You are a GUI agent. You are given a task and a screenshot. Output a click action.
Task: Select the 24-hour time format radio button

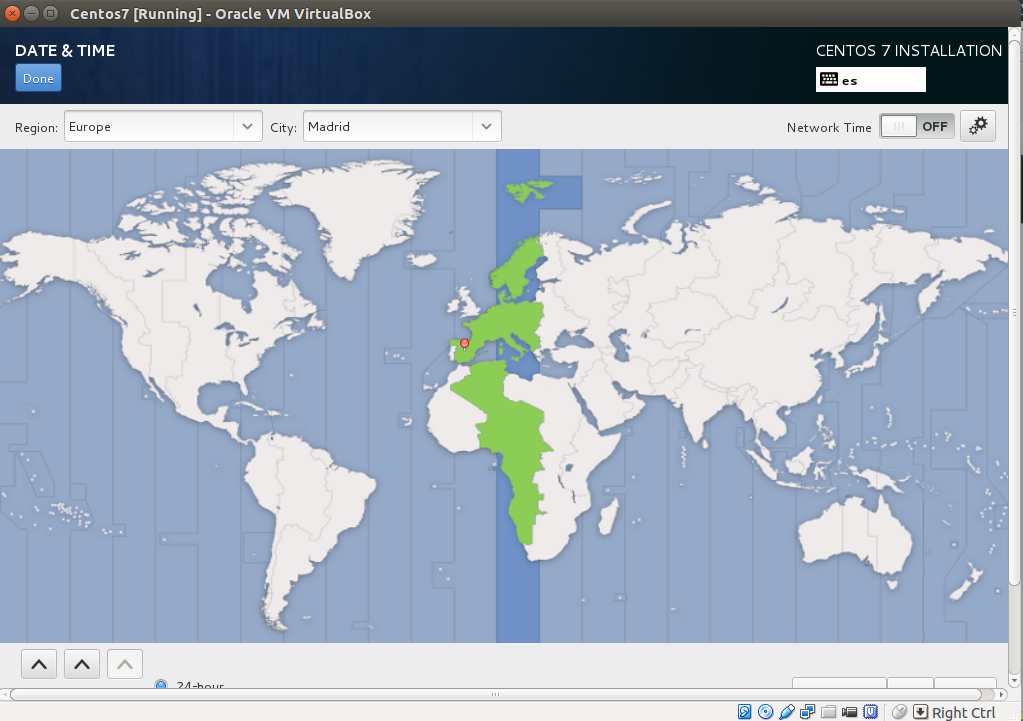[160, 685]
